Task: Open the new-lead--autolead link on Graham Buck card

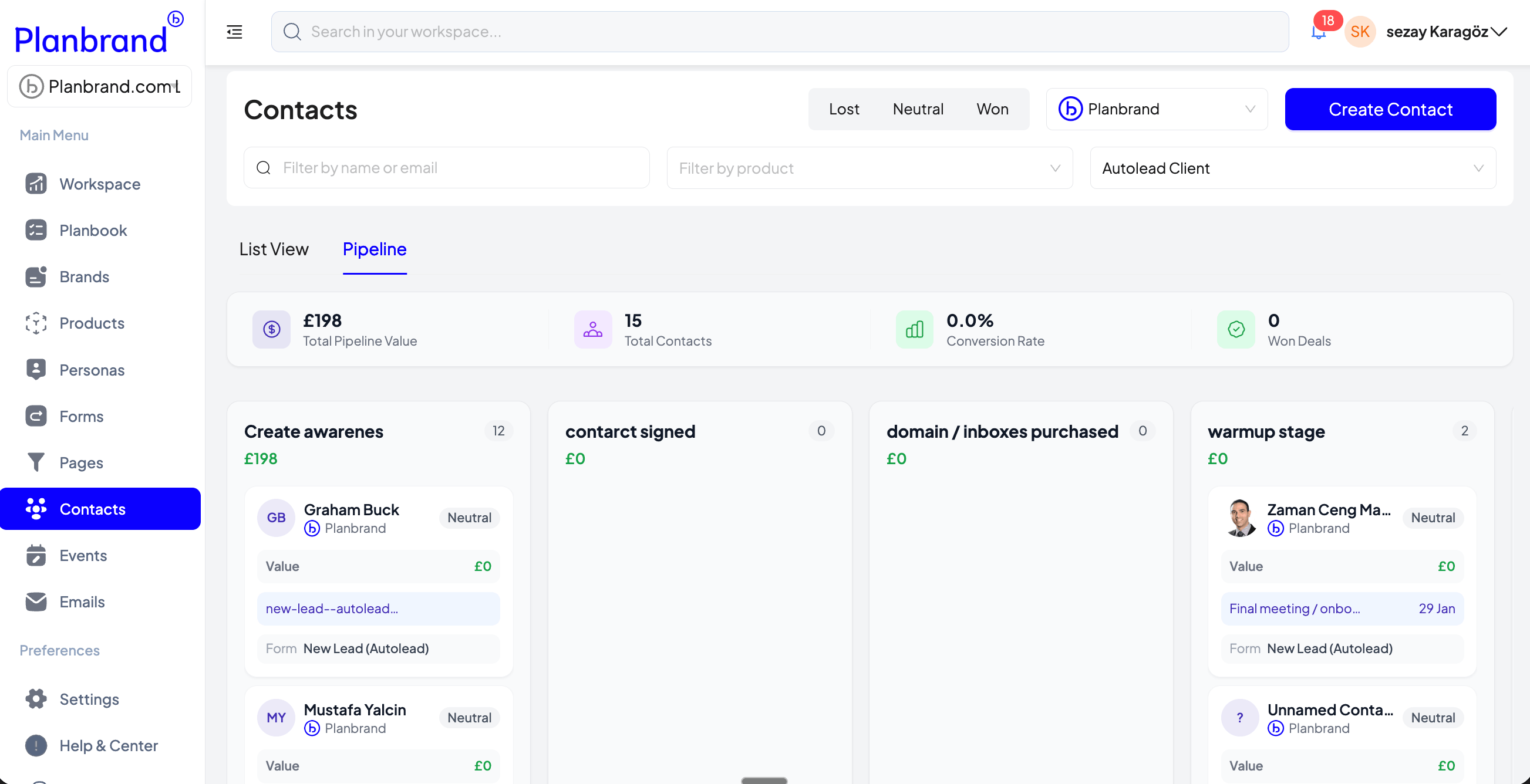Action: [331, 609]
